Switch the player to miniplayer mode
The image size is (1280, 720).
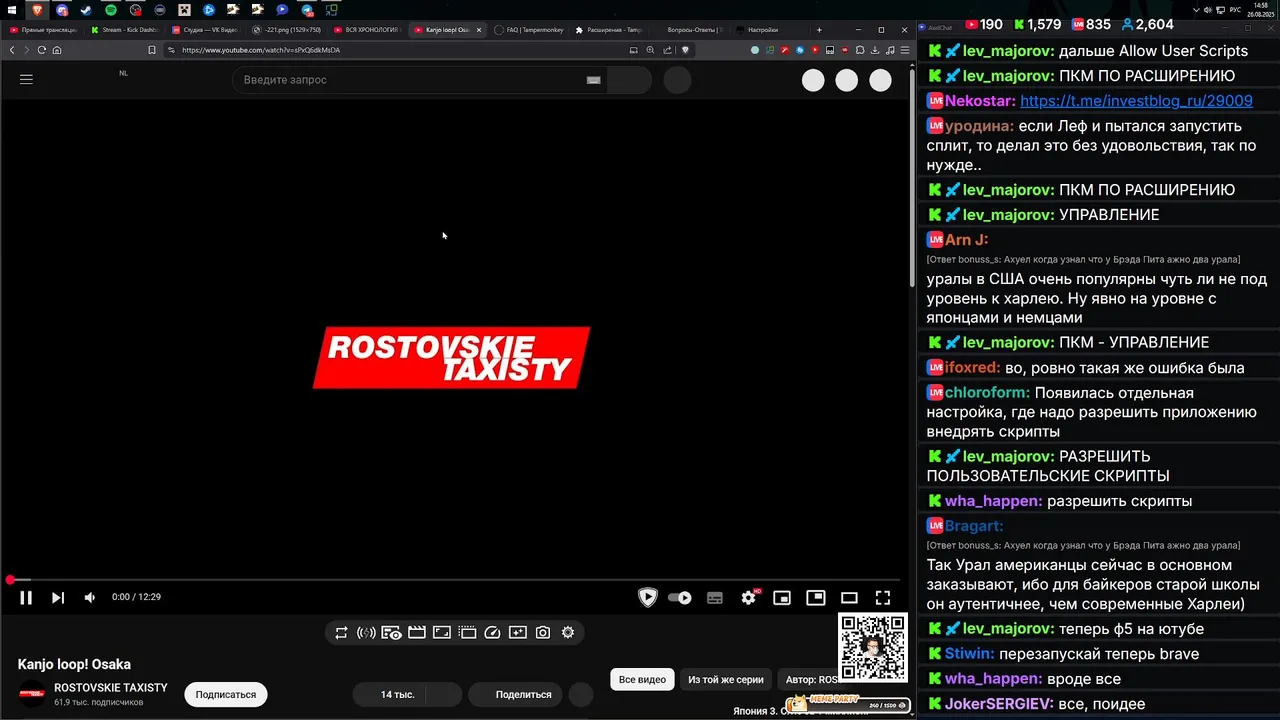[782, 598]
